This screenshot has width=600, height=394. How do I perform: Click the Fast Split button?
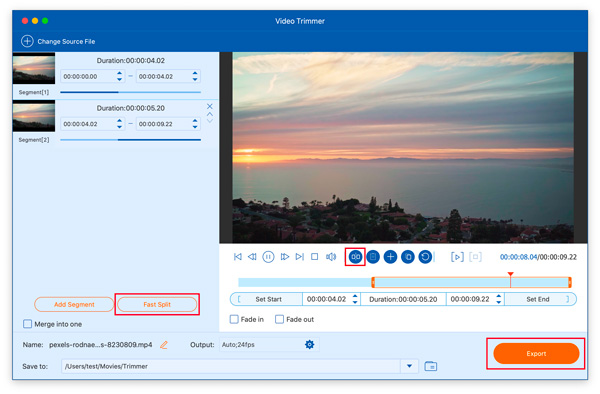point(157,304)
